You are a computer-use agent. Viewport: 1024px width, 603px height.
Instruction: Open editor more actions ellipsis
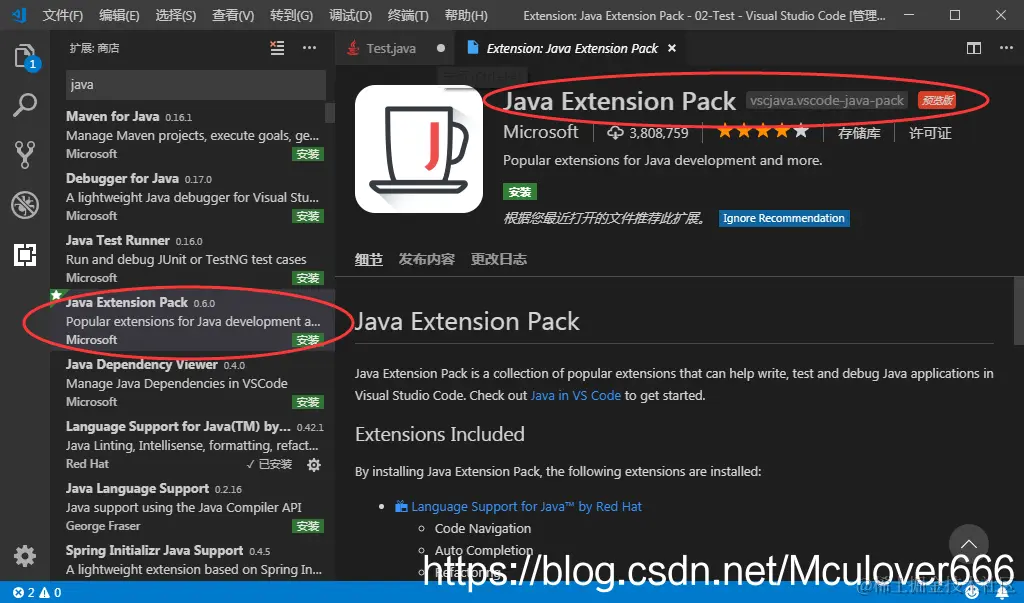point(1006,48)
